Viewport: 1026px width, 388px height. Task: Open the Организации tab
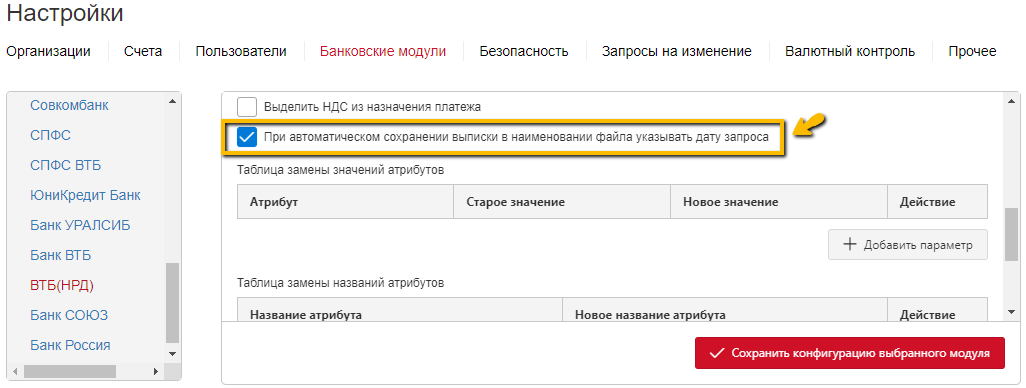pos(48,51)
